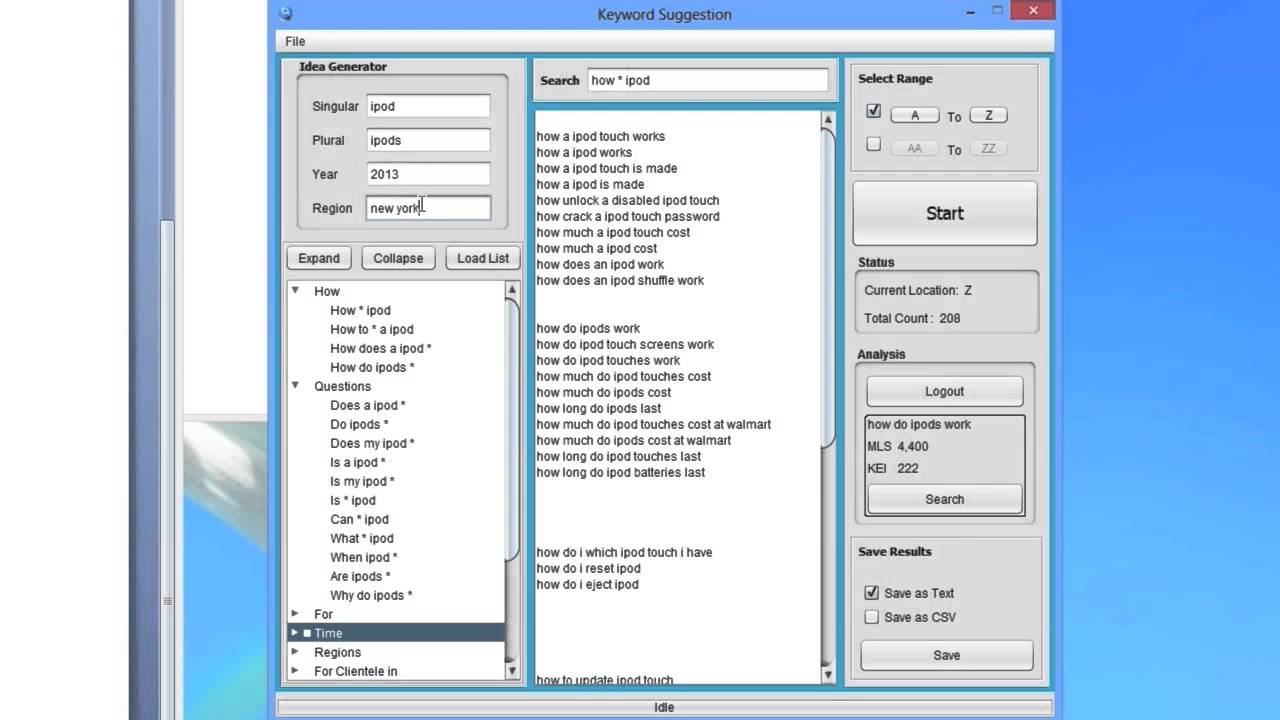Viewport: 1280px width, 720px height.
Task: Close the Keyword Suggestion window
Action: tap(1031, 10)
